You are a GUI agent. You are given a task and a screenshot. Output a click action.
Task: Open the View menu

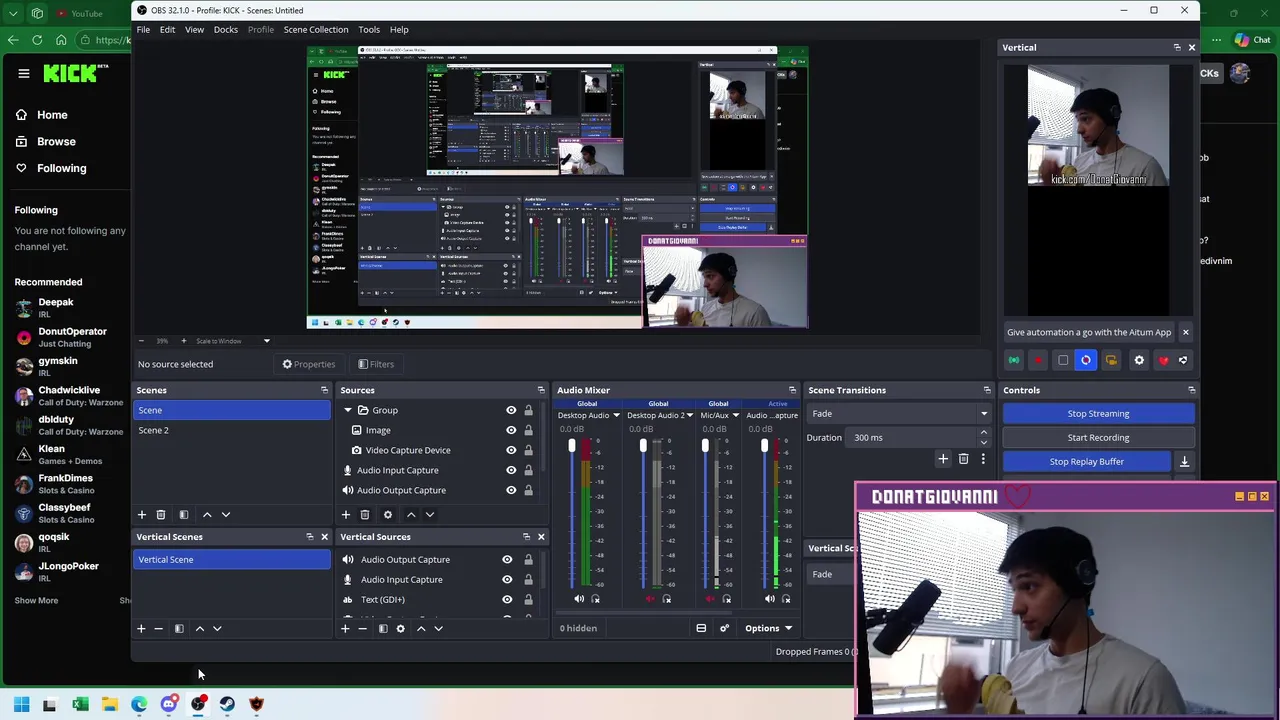(194, 29)
